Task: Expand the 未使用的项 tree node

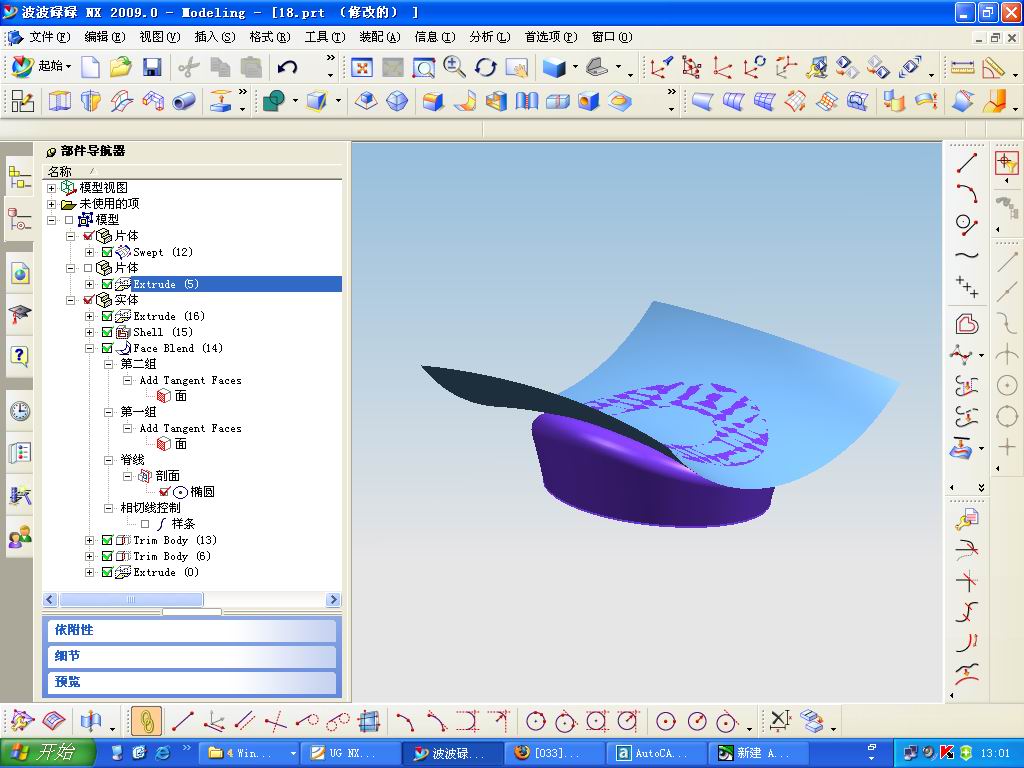Action: [52, 204]
